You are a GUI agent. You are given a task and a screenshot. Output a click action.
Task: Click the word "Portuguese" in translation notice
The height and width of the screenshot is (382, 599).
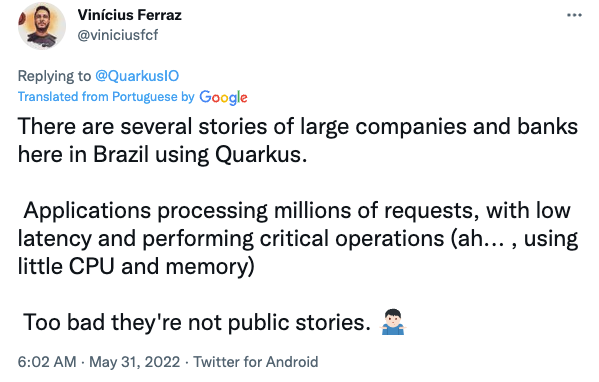[x=145, y=97]
